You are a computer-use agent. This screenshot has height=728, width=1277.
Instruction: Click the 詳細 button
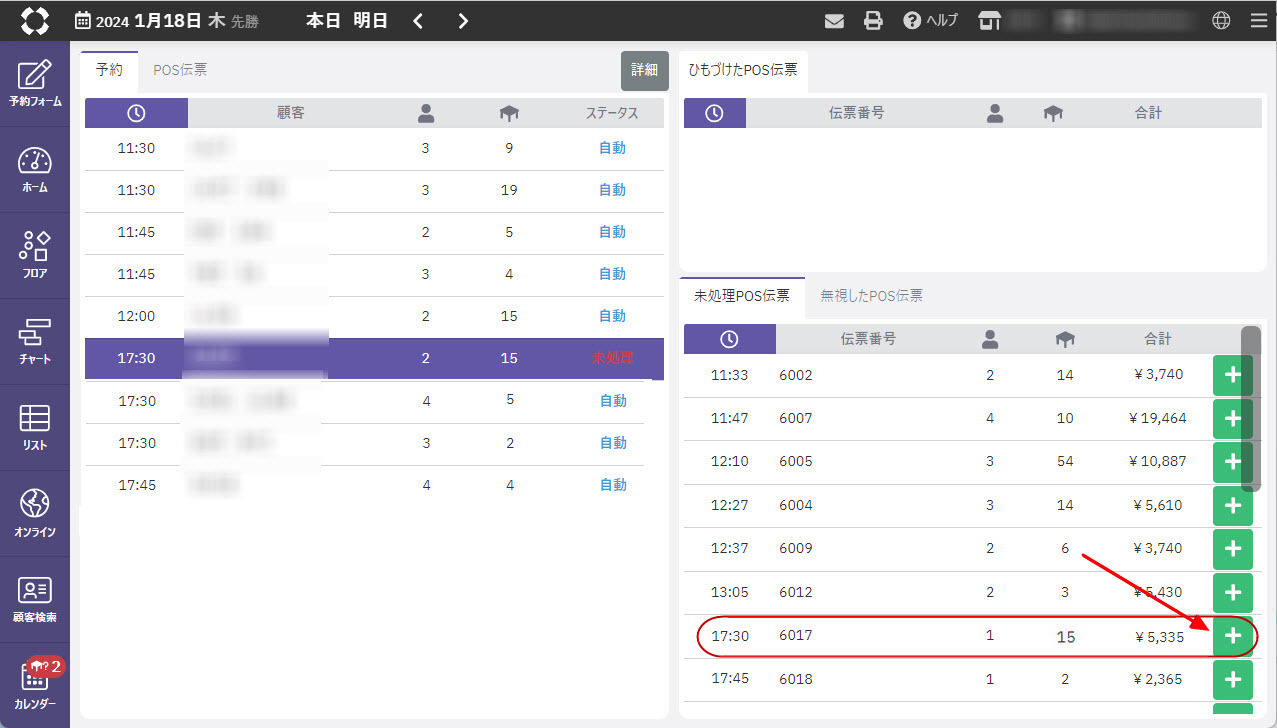644,70
